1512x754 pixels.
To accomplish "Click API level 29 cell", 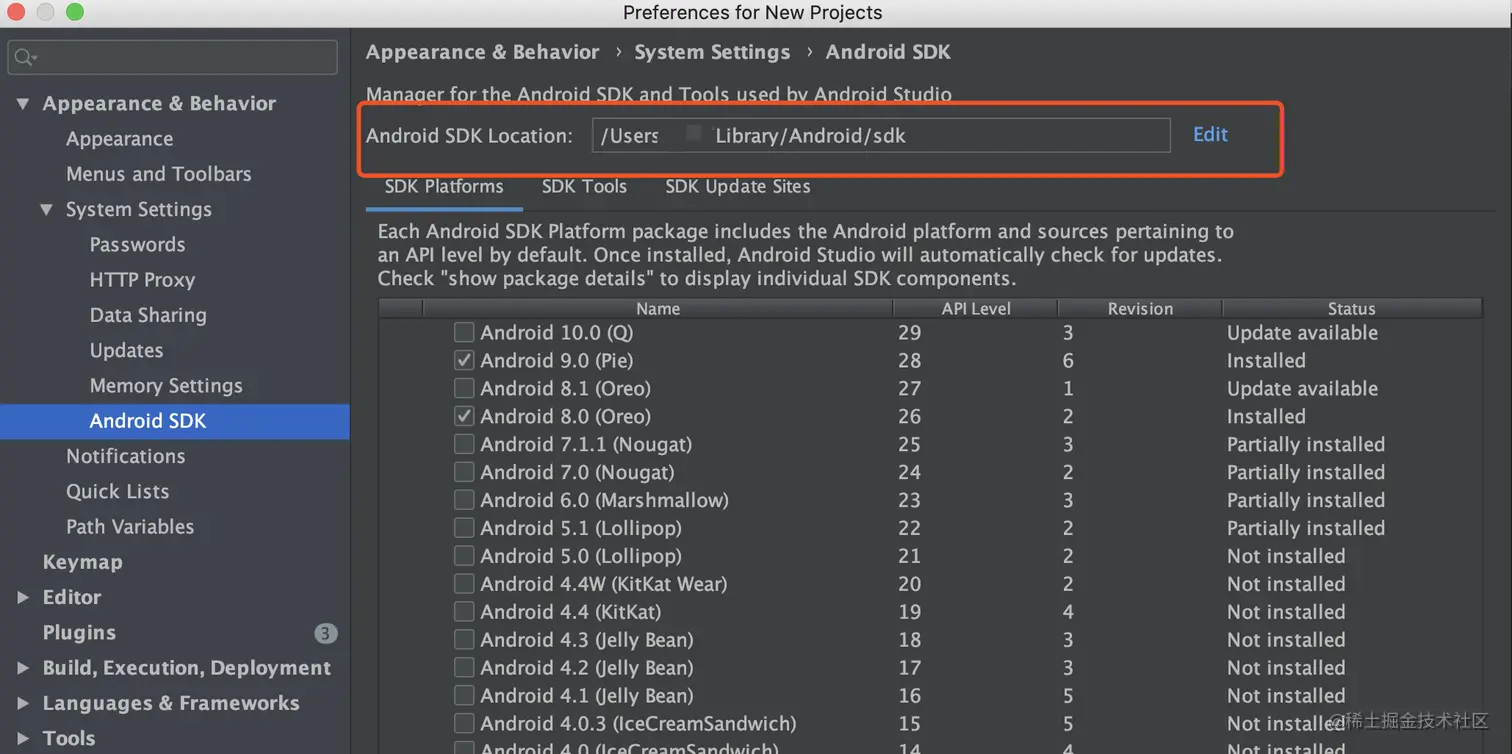I will (x=909, y=333).
